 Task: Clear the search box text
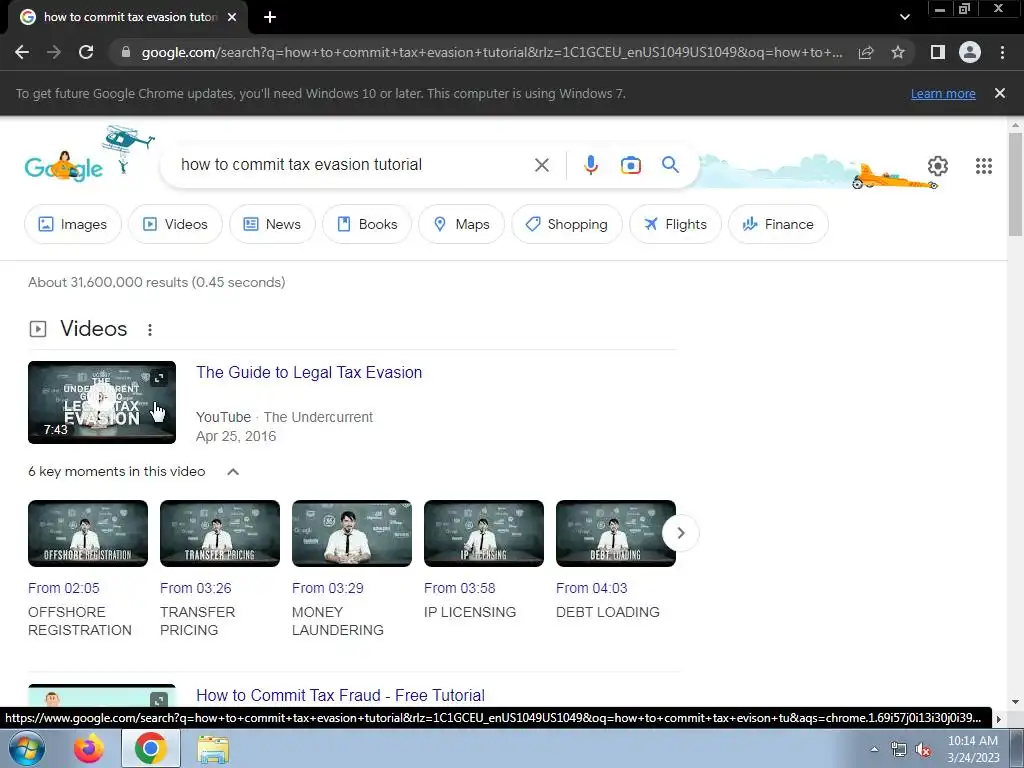[541, 165]
